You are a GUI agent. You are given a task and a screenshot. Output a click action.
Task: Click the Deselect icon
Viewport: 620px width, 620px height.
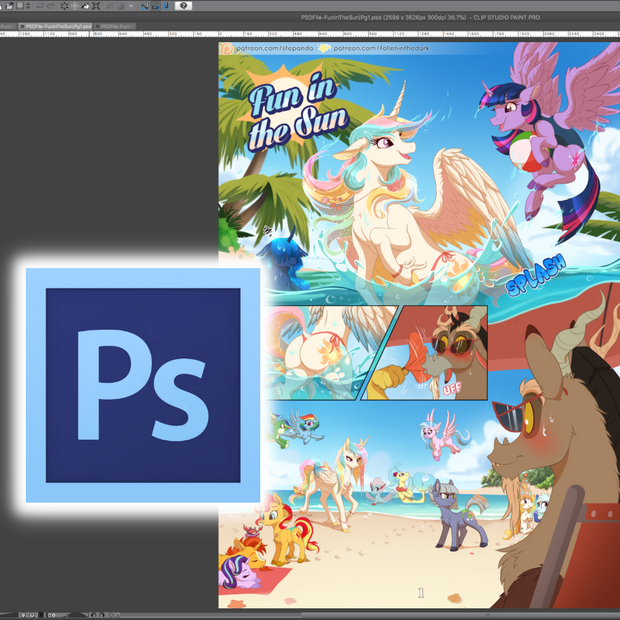pyautogui.click(x=110, y=6)
